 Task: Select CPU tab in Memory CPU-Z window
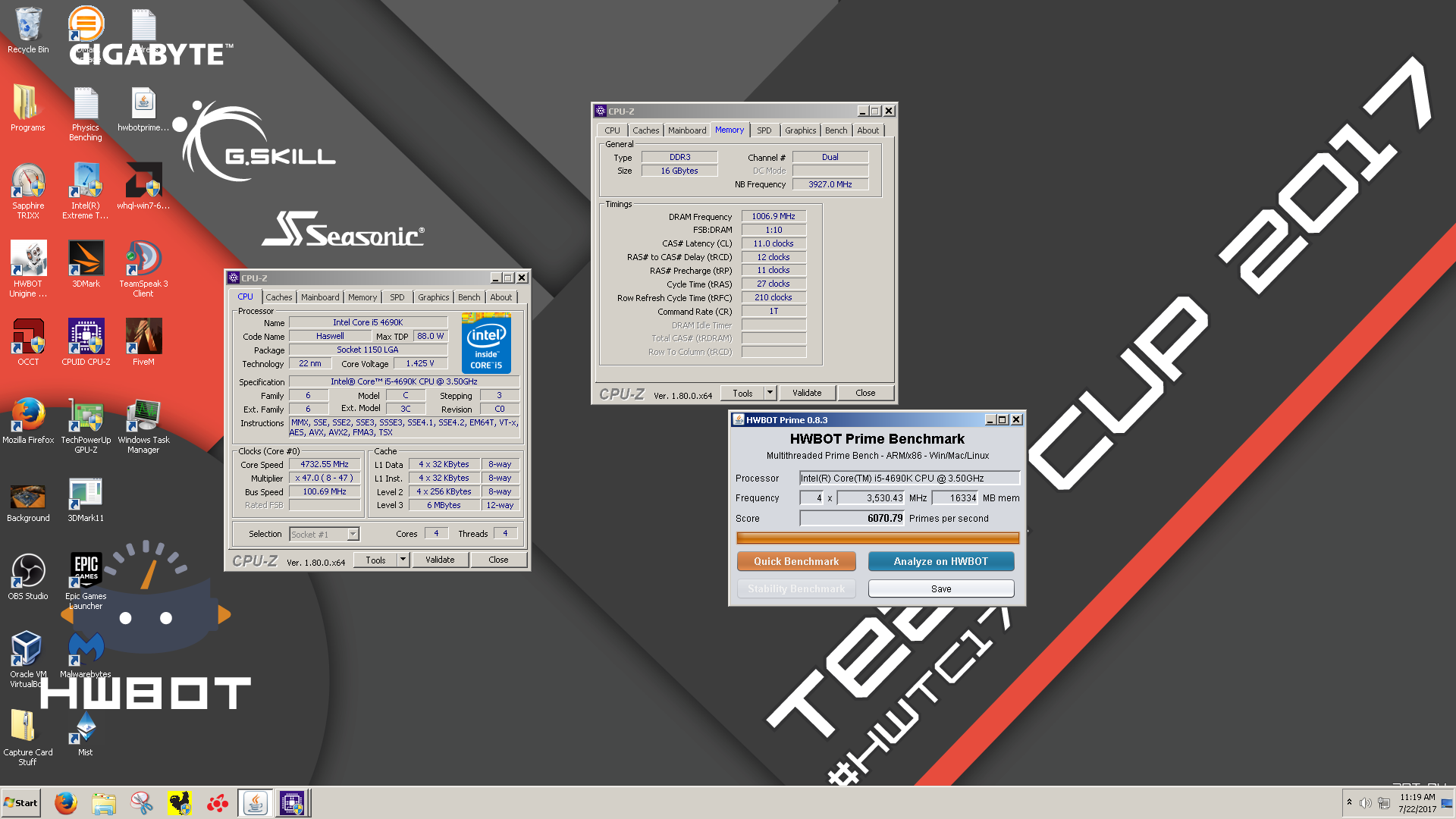pyautogui.click(x=613, y=130)
